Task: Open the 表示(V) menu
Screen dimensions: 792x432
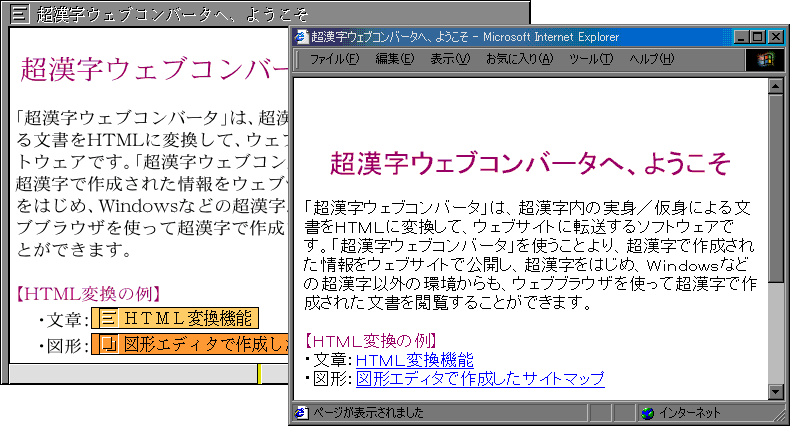Action: [x=449, y=59]
